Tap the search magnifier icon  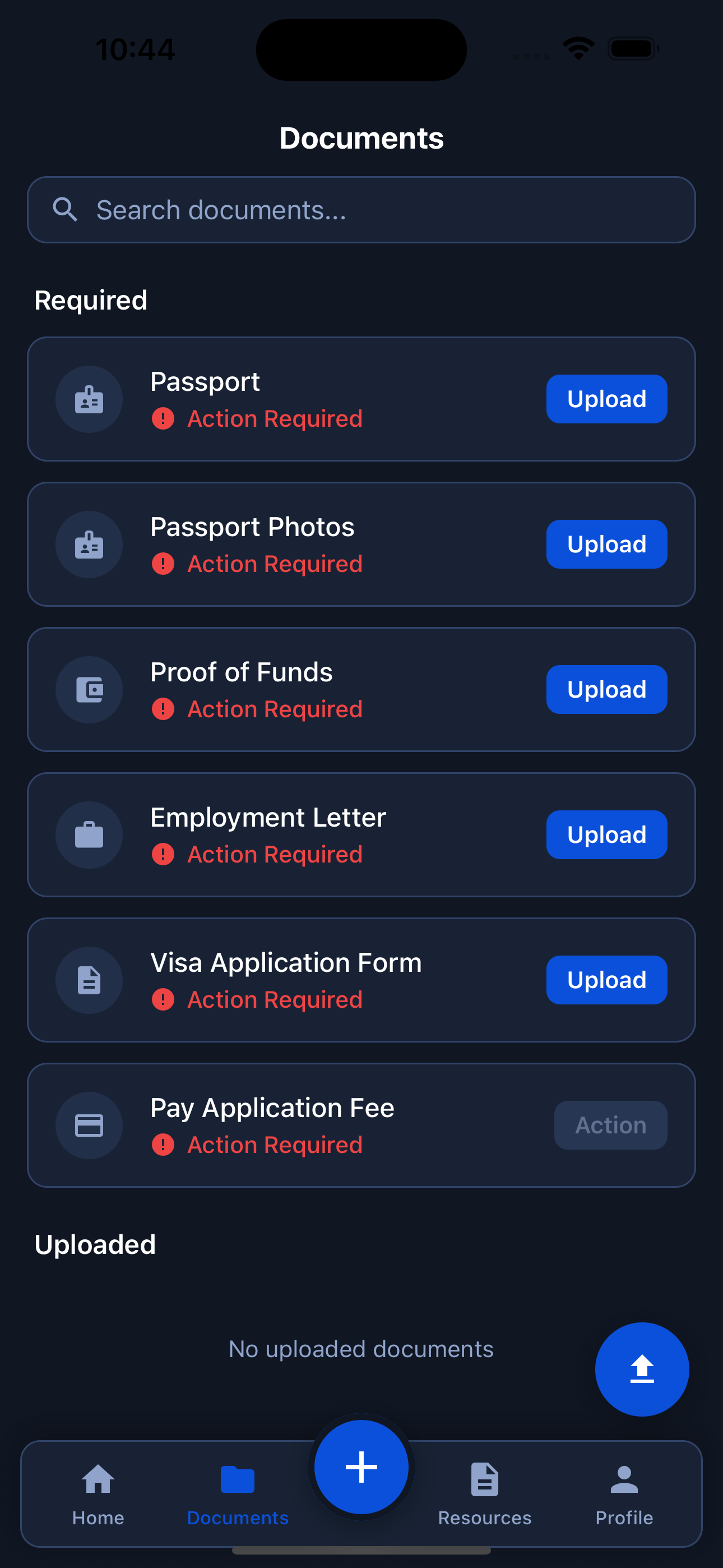coord(65,210)
